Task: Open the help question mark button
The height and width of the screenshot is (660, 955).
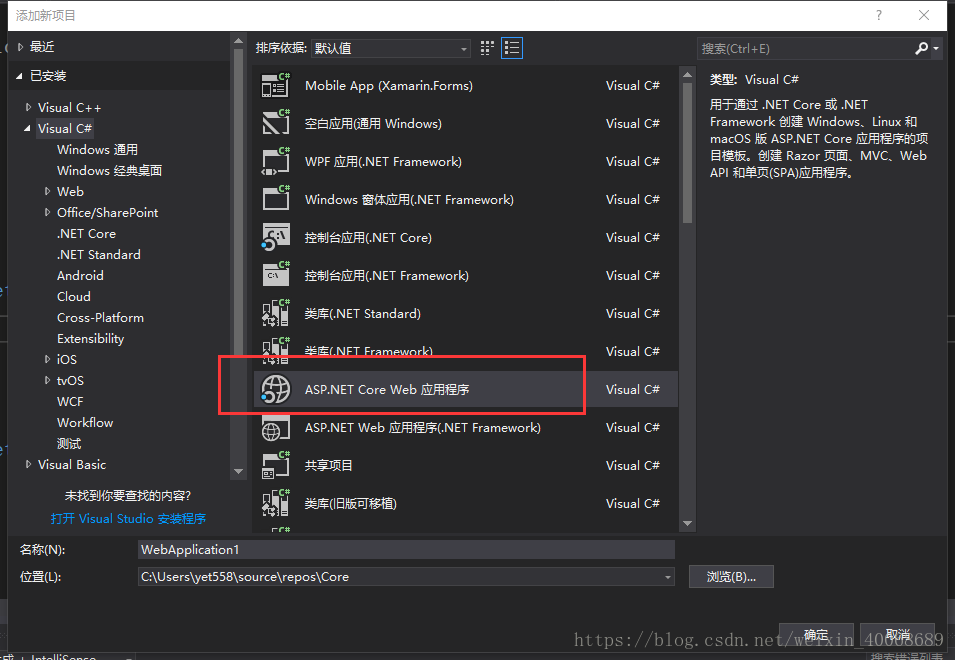Action: click(878, 15)
